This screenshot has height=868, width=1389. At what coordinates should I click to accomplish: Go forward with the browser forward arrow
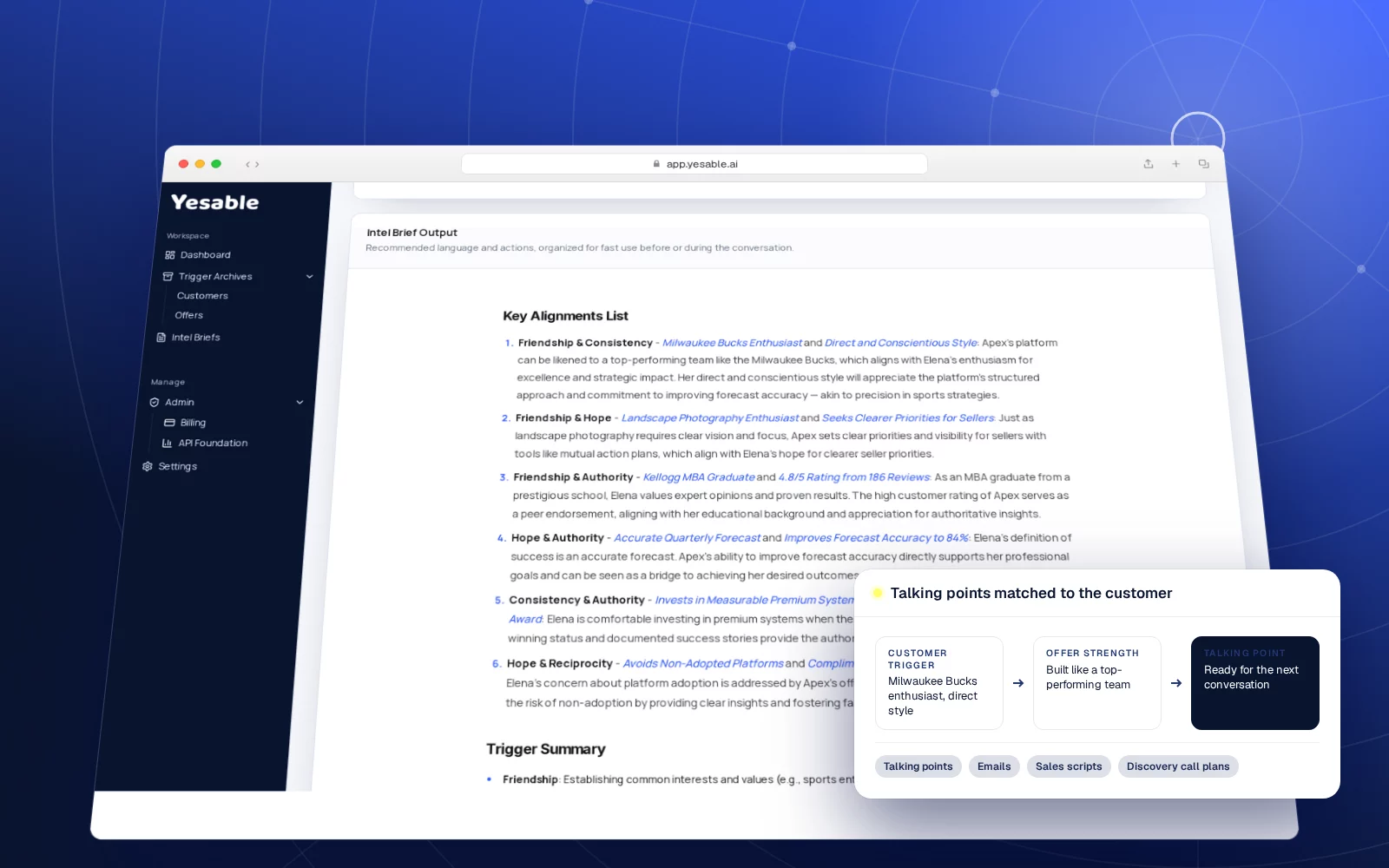(257, 164)
